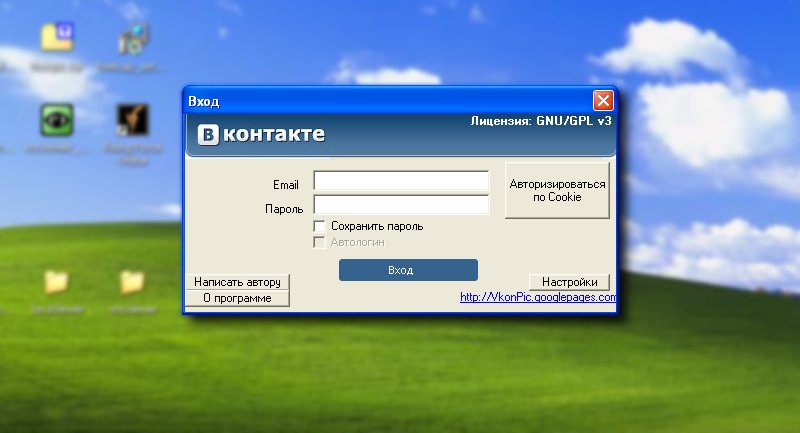Toggle the disabled Автологин checkbox
The width and height of the screenshot is (800, 433).
319,242
